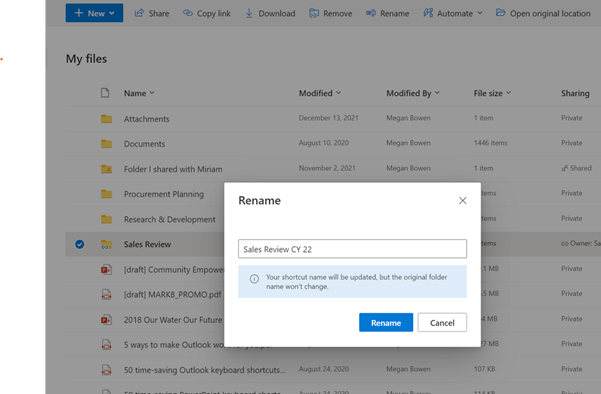This screenshot has width=601, height=394.
Task: Close the Rename dialog with X
Action: [463, 200]
